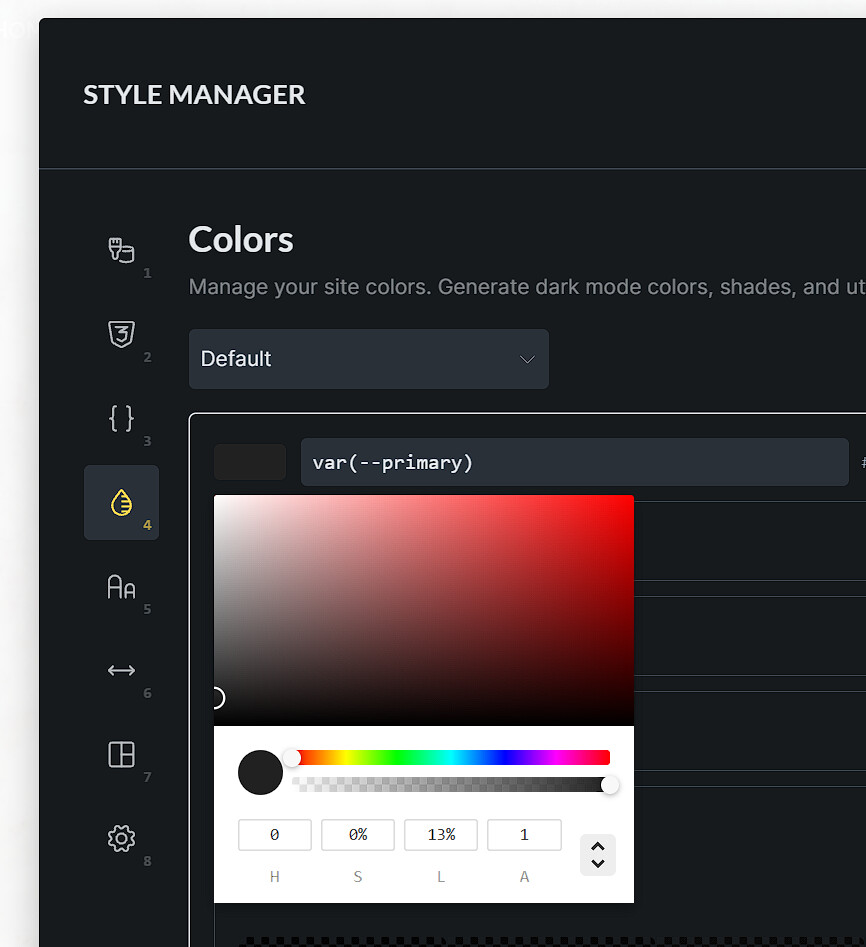Expand the Default palette dropdown

coord(368,359)
